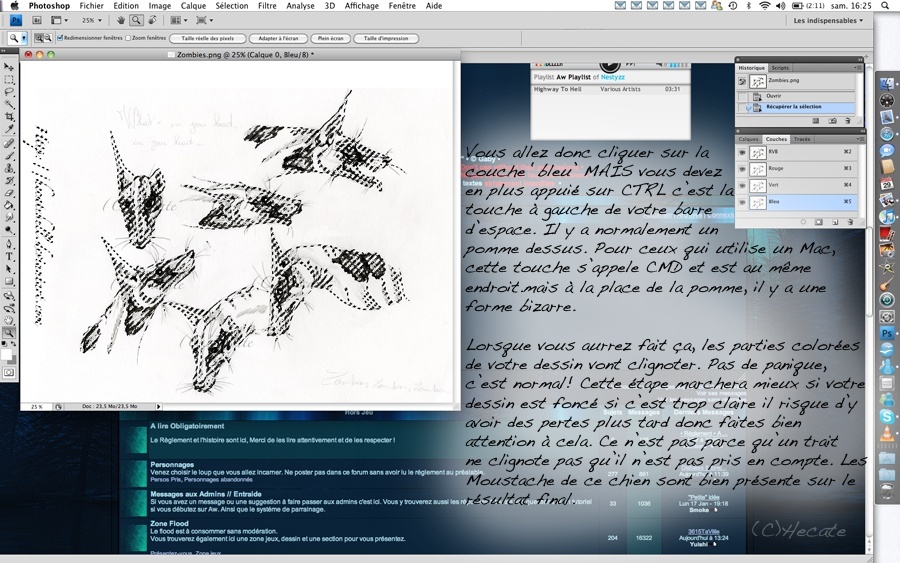Hide the RVB channel eye
This screenshot has height=563, width=900.
[742, 153]
